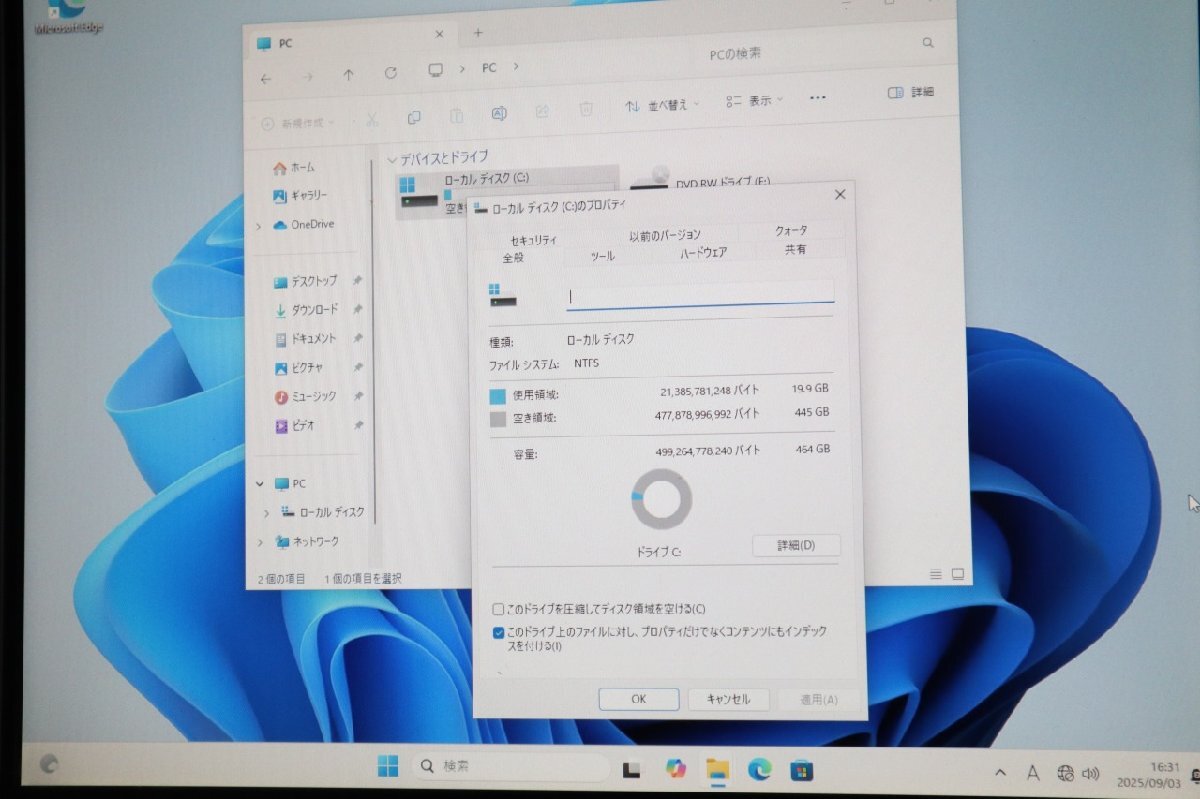Expand Local Disk in navigation tree

[x=267, y=513]
